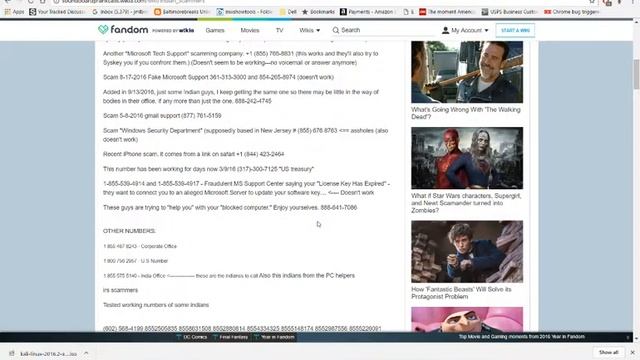This screenshot has height=360, width=640.
Task: Click the "U.S Number" line
Action: (136, 261)
